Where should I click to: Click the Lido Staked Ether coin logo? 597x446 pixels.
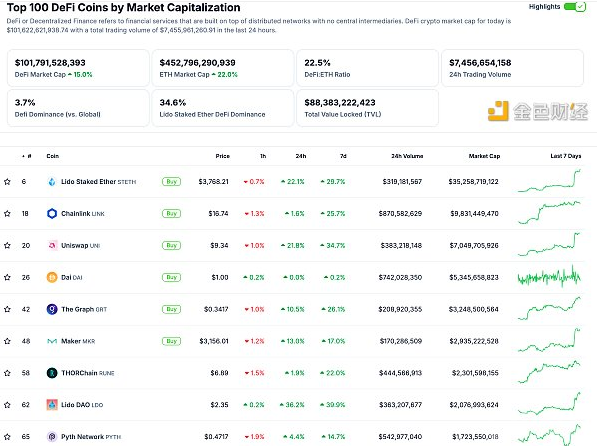(52, 182)
